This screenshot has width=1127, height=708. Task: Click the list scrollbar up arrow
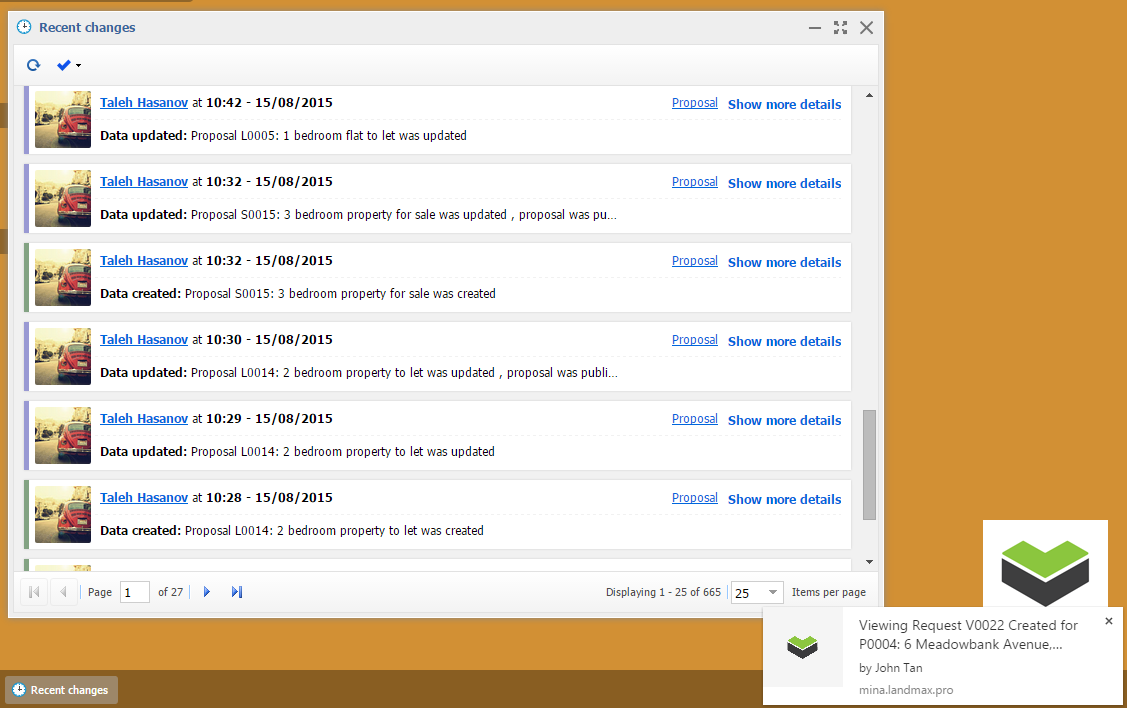(x=868, y=95)
